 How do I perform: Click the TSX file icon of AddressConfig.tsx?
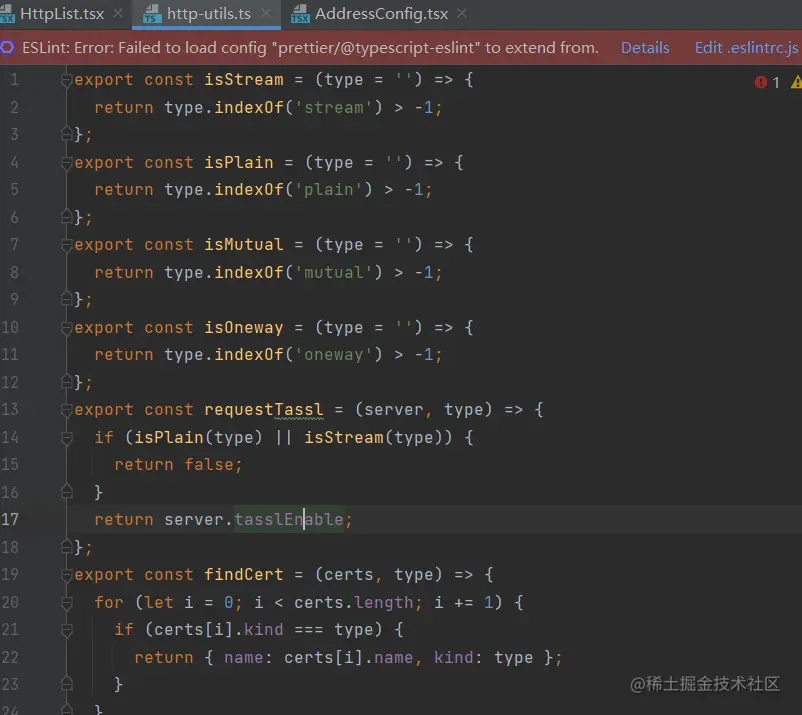(x=300, y=14)
